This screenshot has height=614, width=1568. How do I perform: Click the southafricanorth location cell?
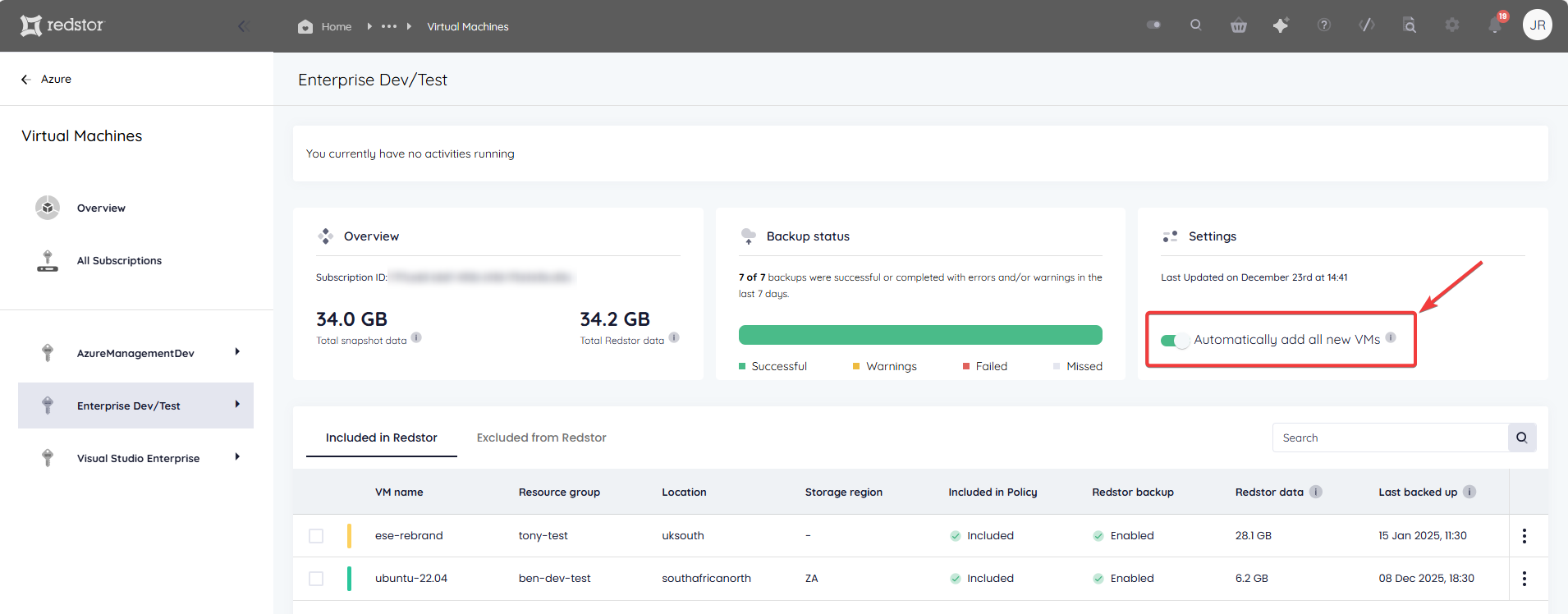point(707,579)
